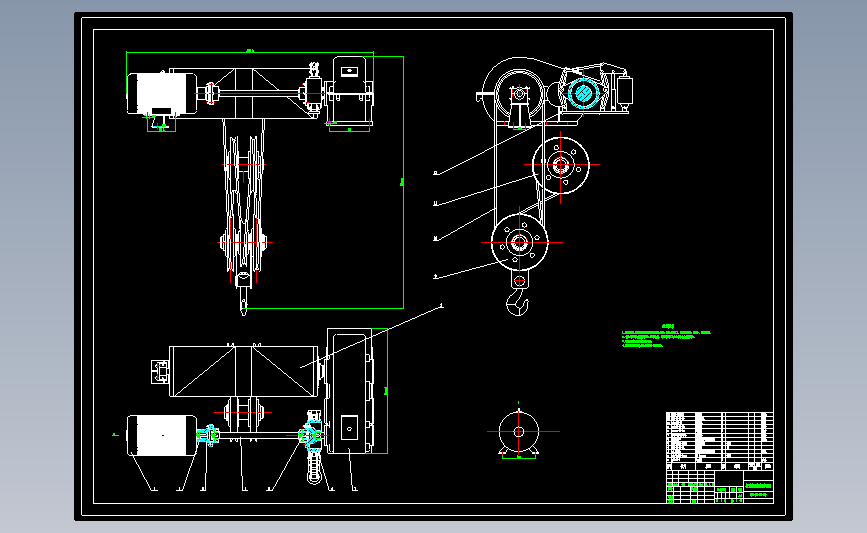Click the gearbox housing in the top front view
867x533 pixels.
[x=350, y=90]
